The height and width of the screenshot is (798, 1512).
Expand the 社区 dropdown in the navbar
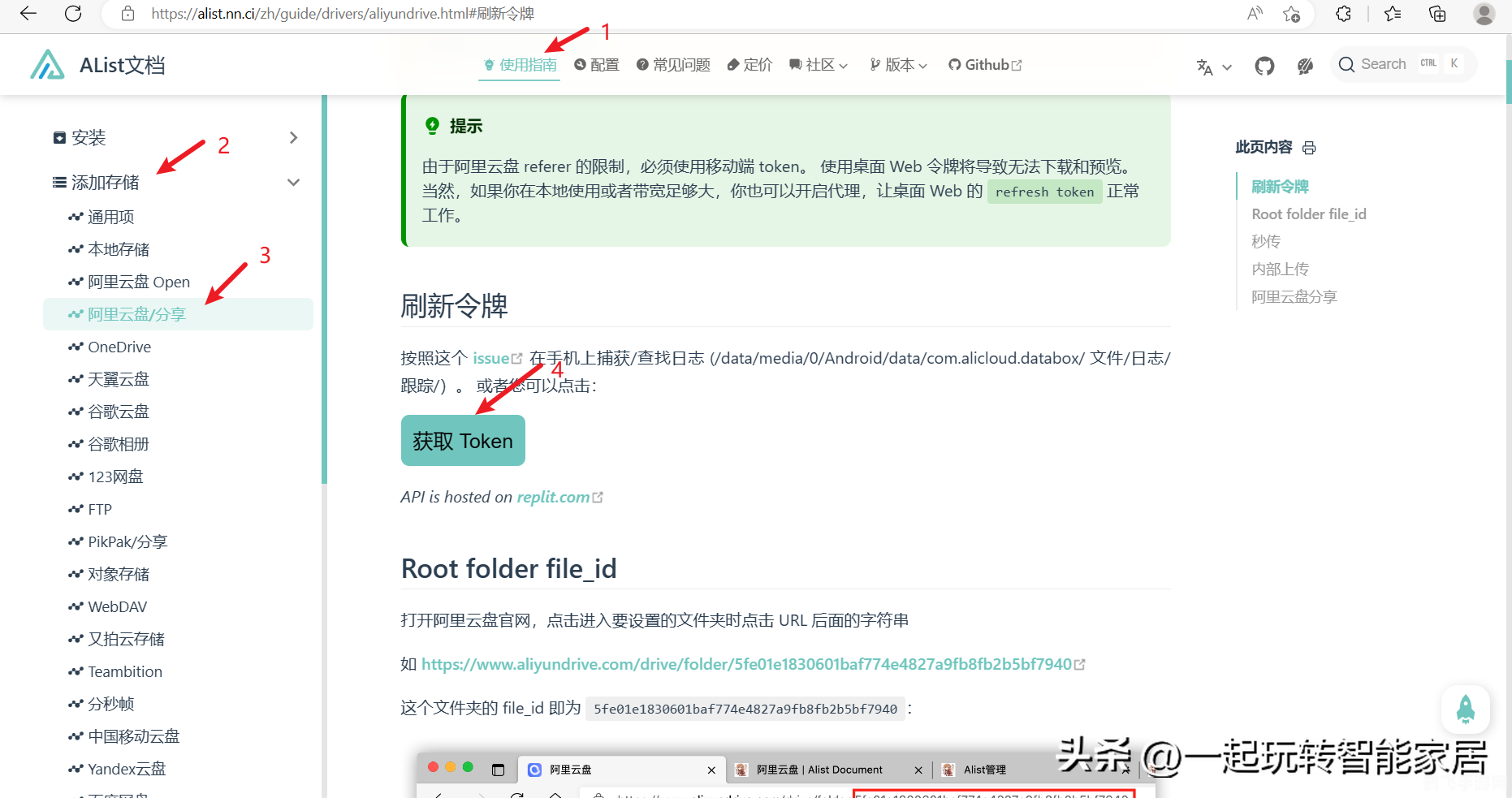[818, 65]
